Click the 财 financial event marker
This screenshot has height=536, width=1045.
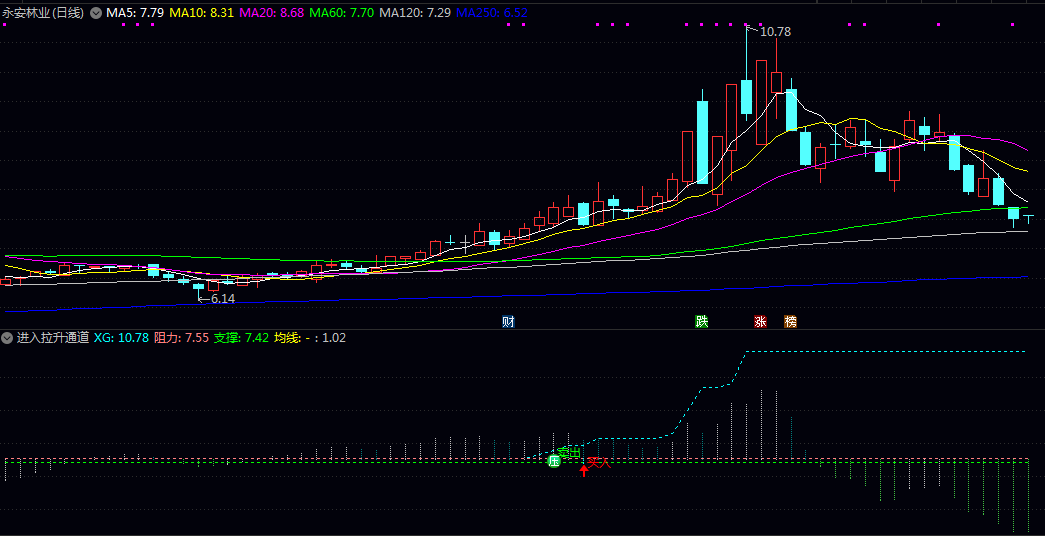(x=508, y=322)
